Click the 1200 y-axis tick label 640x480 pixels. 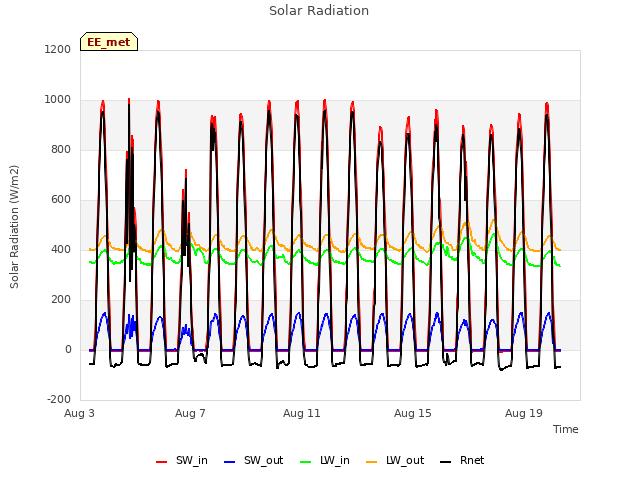[58, 49]
